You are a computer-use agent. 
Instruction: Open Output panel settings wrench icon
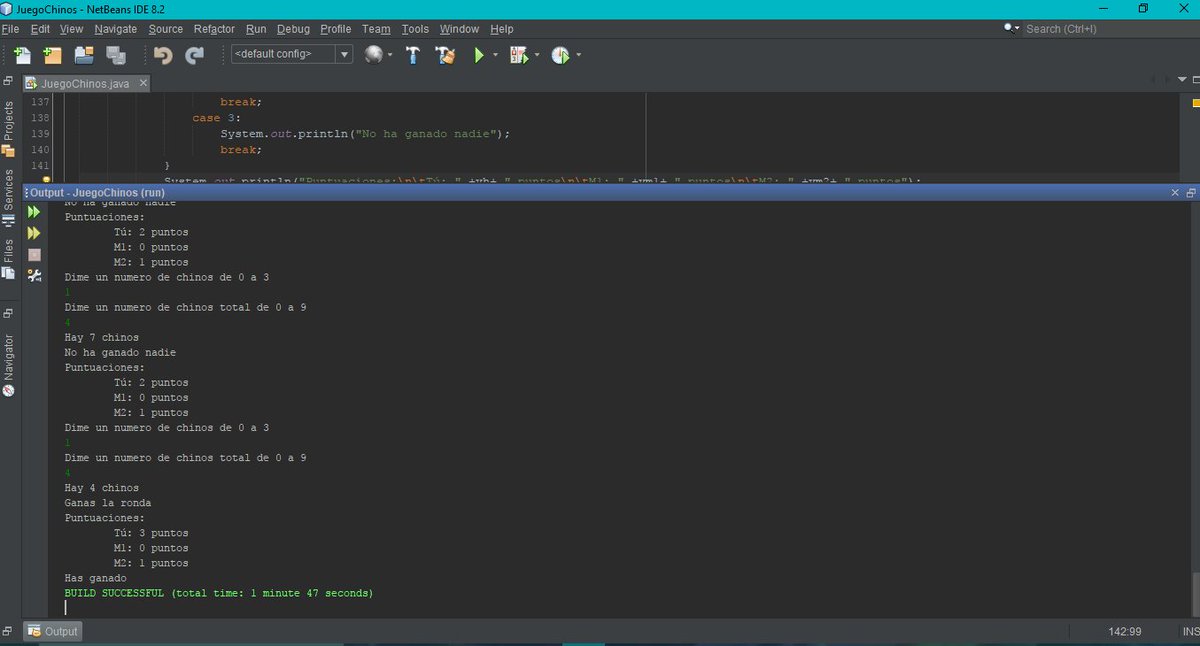pyautogui.click(x=34, y=275)
